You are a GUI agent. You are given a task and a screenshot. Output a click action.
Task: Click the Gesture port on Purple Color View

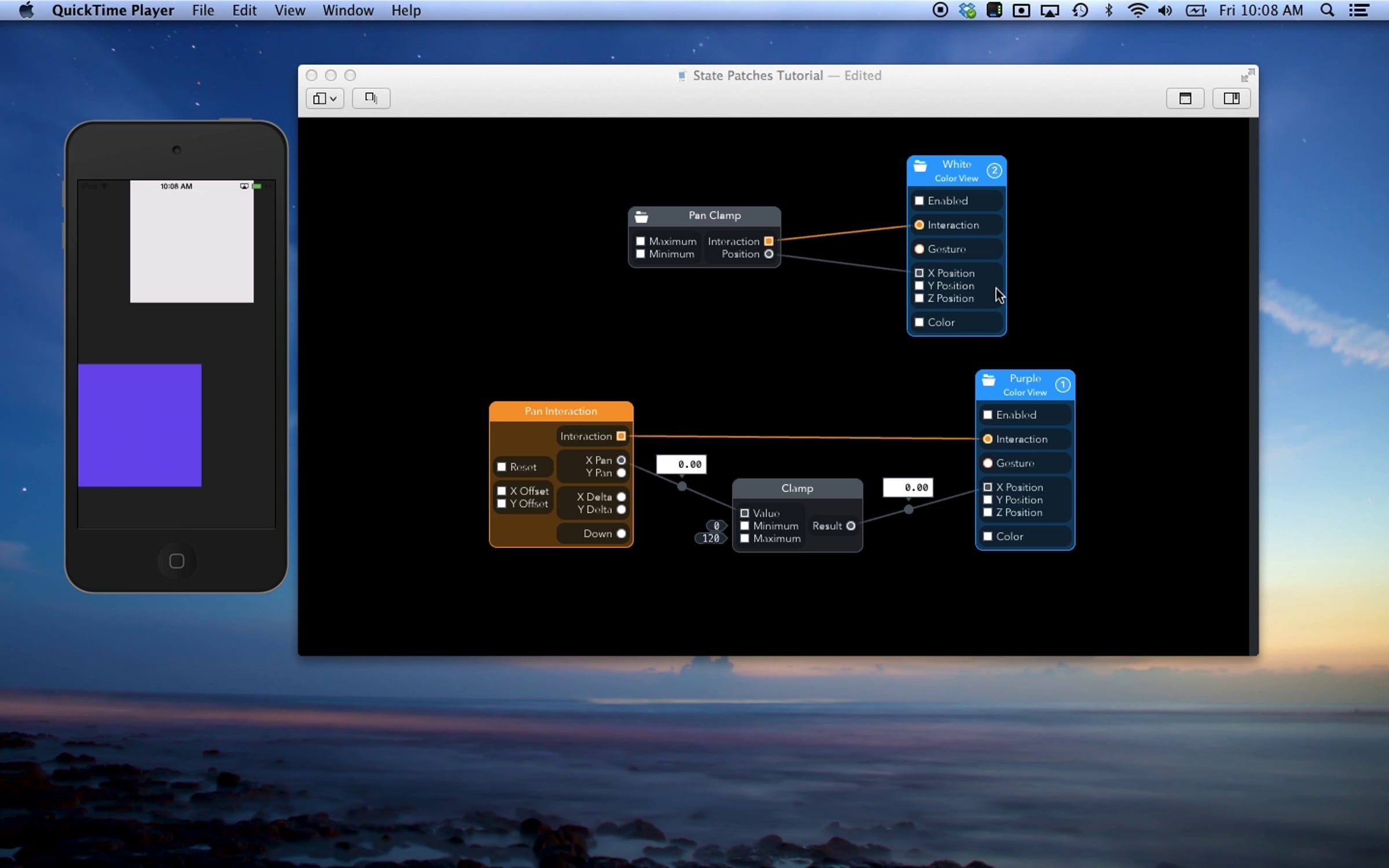(x=988, y=463)
